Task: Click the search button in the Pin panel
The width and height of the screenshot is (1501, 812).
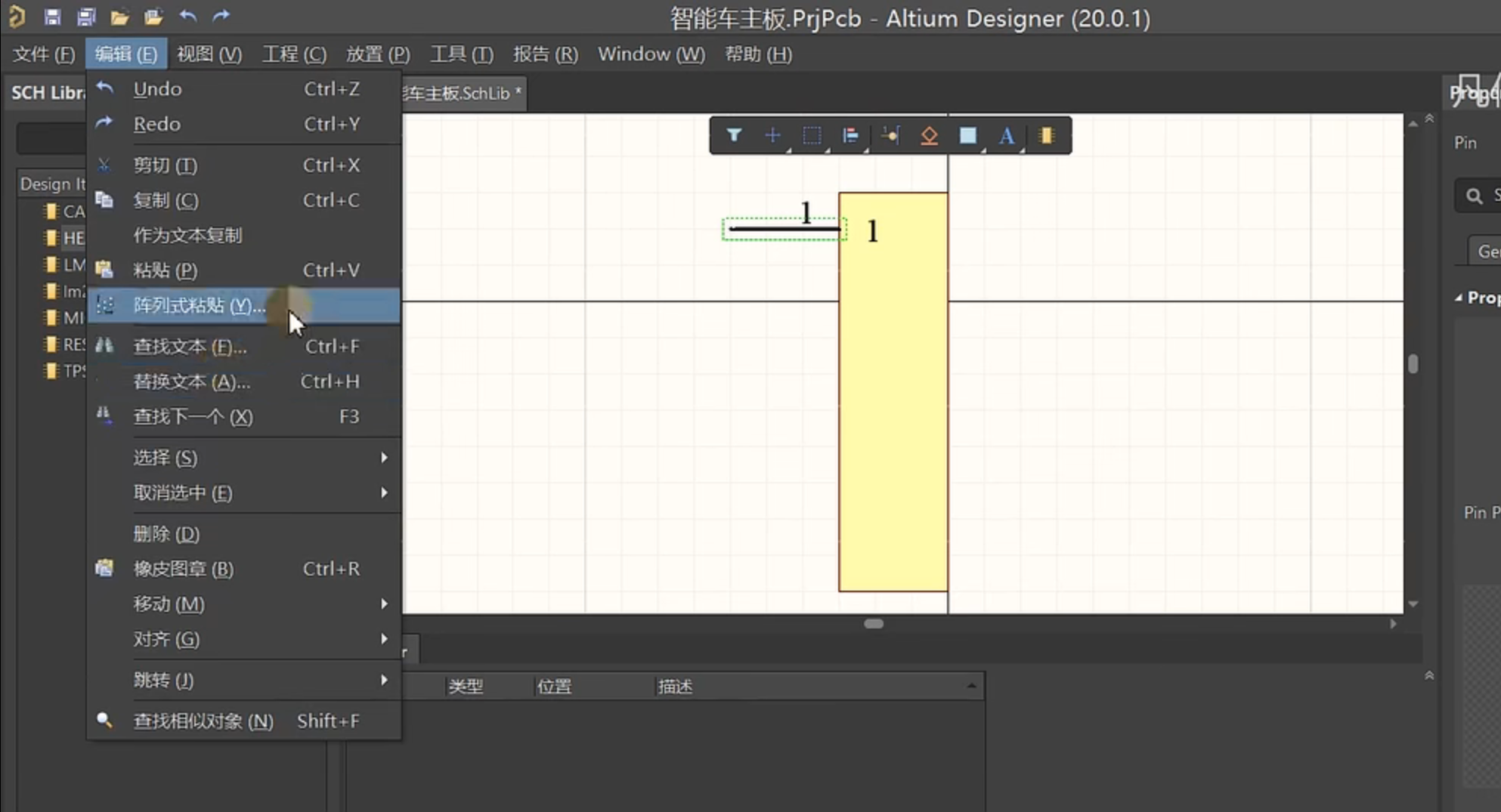Action: point(1475,195)
